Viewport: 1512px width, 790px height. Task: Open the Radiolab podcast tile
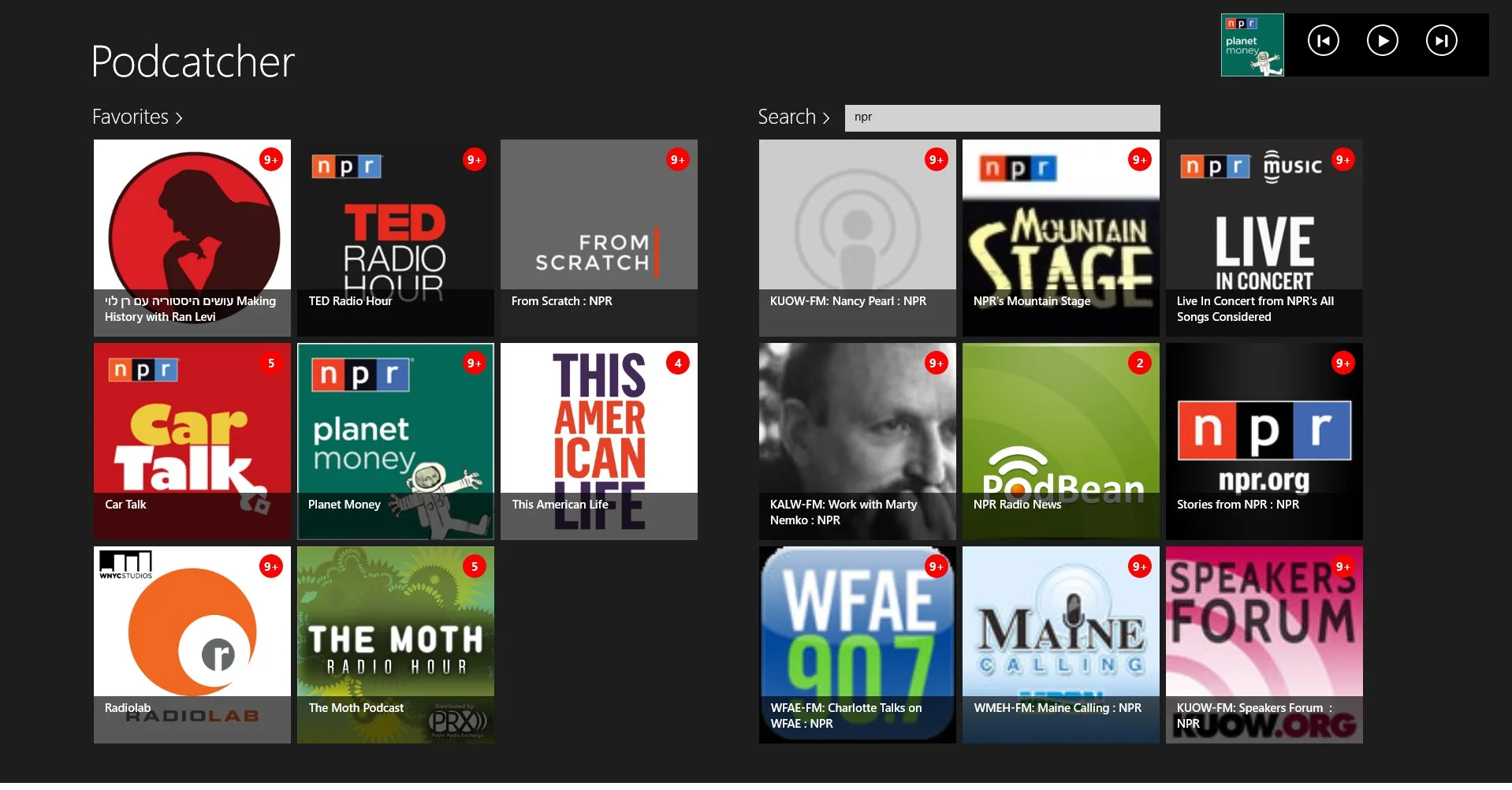pos(192,645)
